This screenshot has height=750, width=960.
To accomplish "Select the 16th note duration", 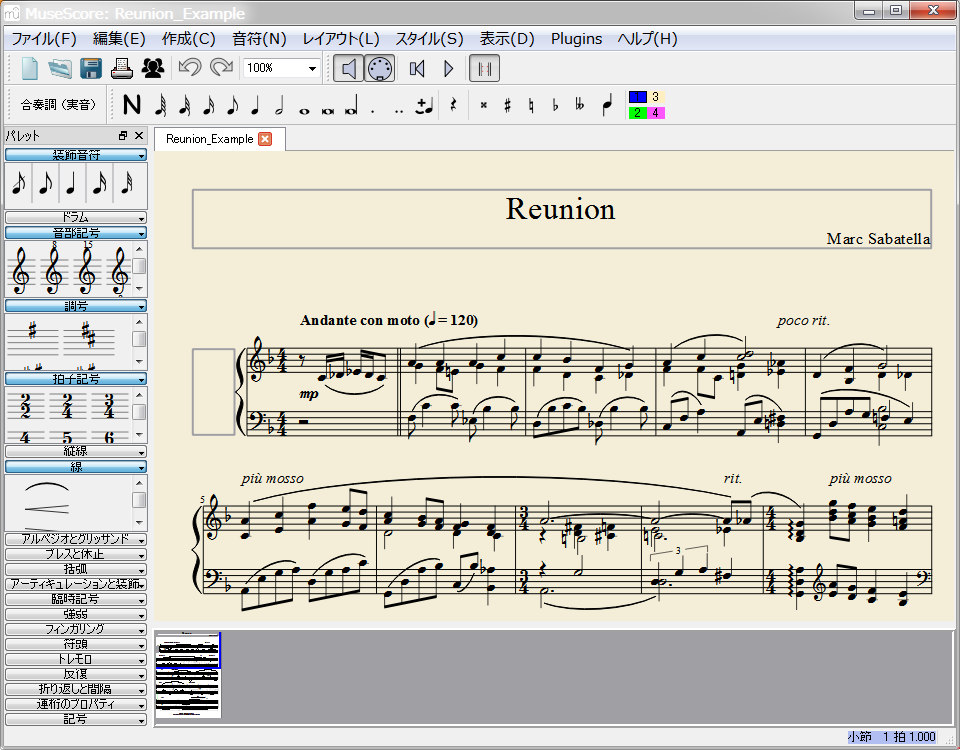I will pyautogui.click(x=208, y=105).
